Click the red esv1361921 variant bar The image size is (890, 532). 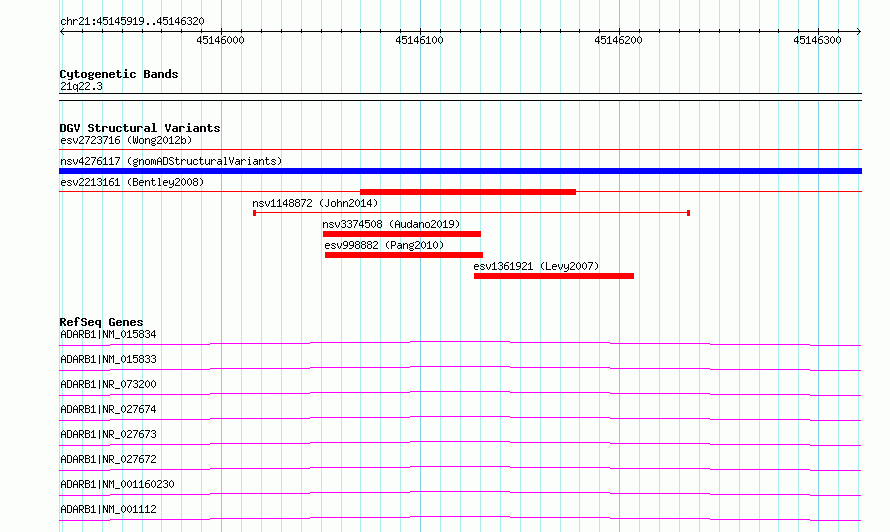click(554, 276)
